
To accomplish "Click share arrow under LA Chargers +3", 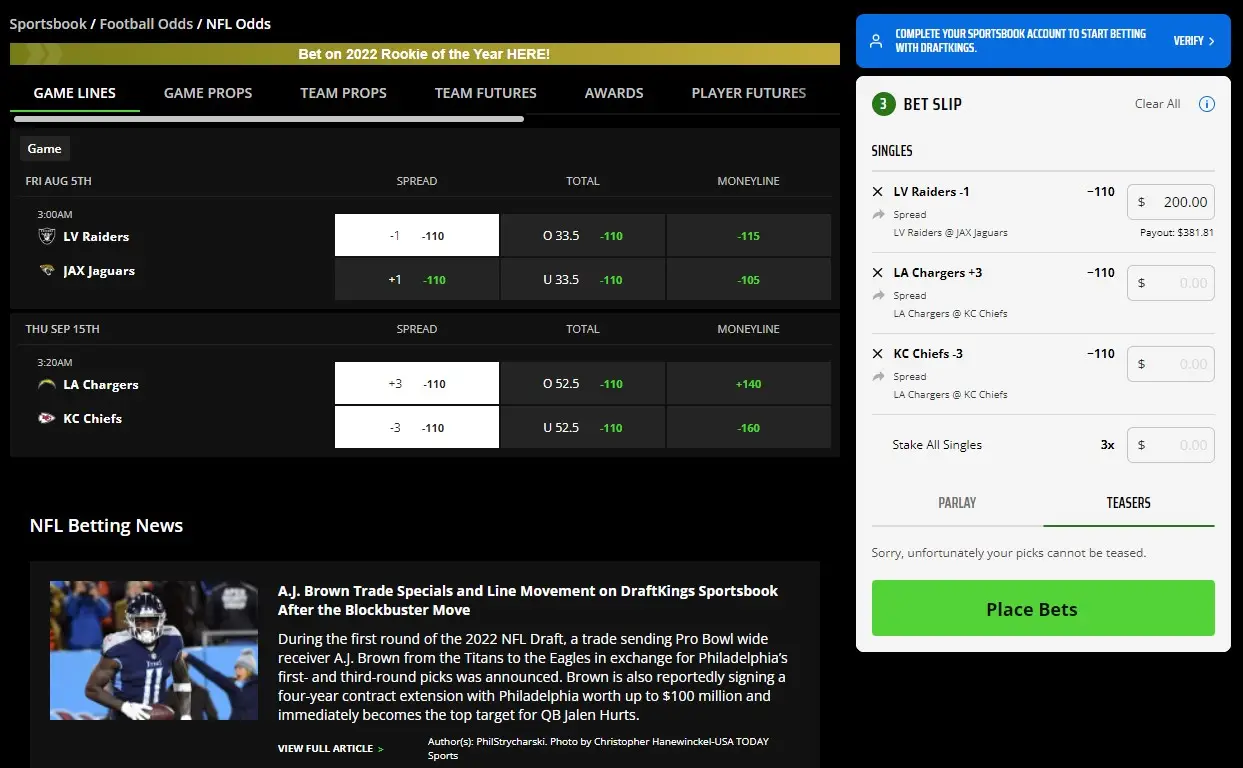I will (x=878, y=295).
